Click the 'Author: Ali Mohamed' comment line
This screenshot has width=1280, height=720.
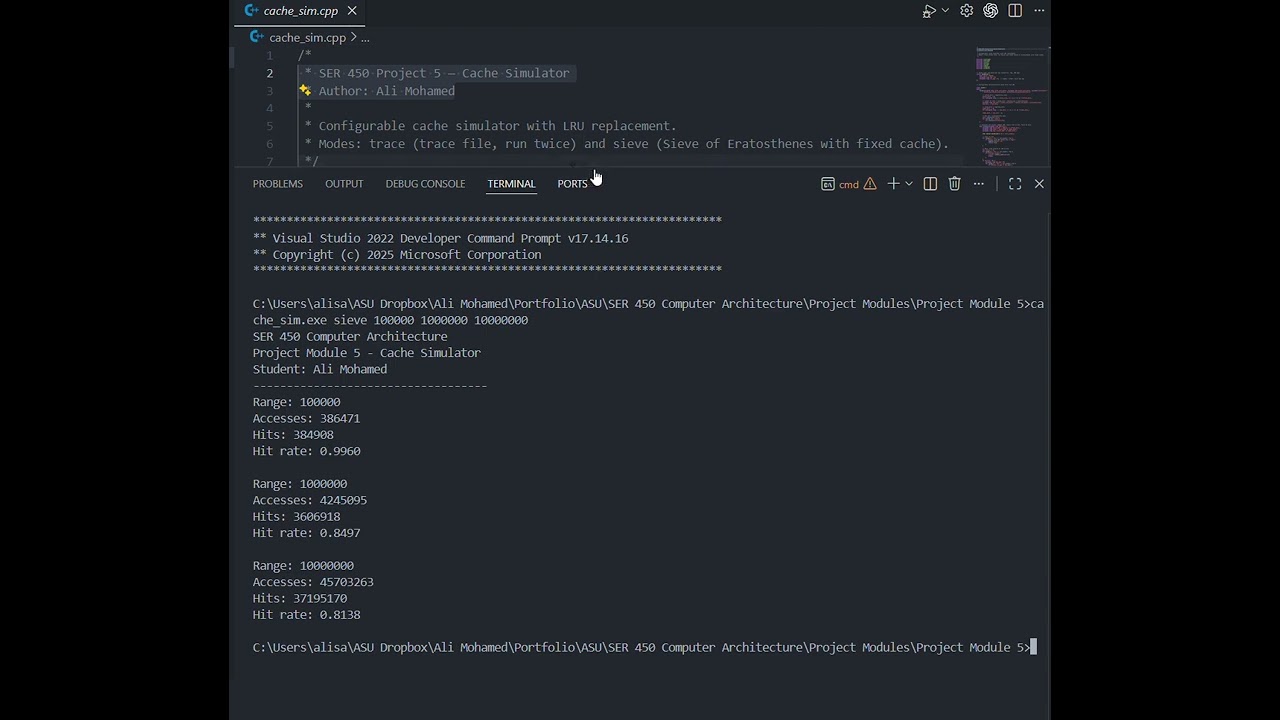[386, 91]
